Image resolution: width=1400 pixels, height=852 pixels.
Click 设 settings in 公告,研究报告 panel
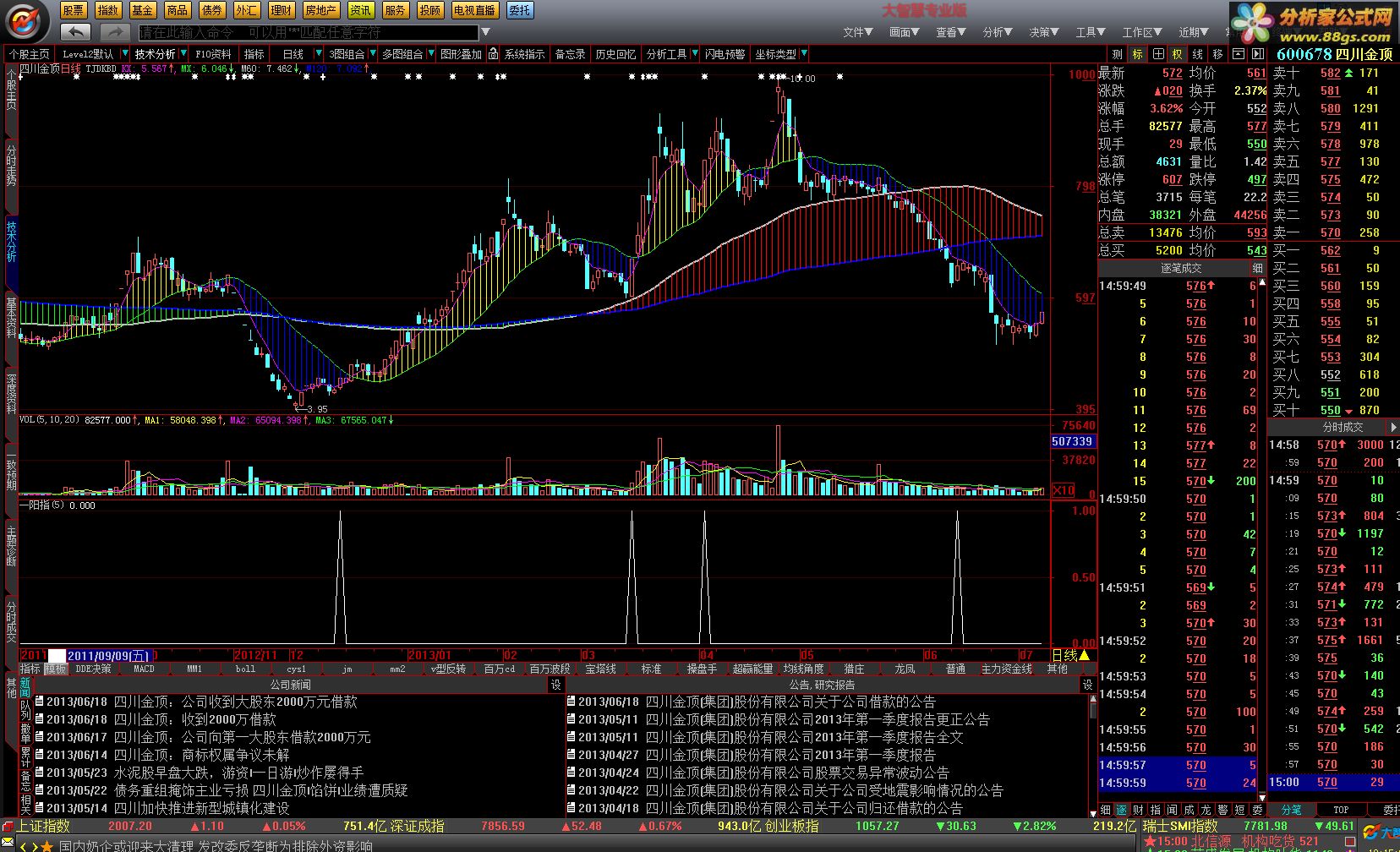click(x=1088, y=685)
